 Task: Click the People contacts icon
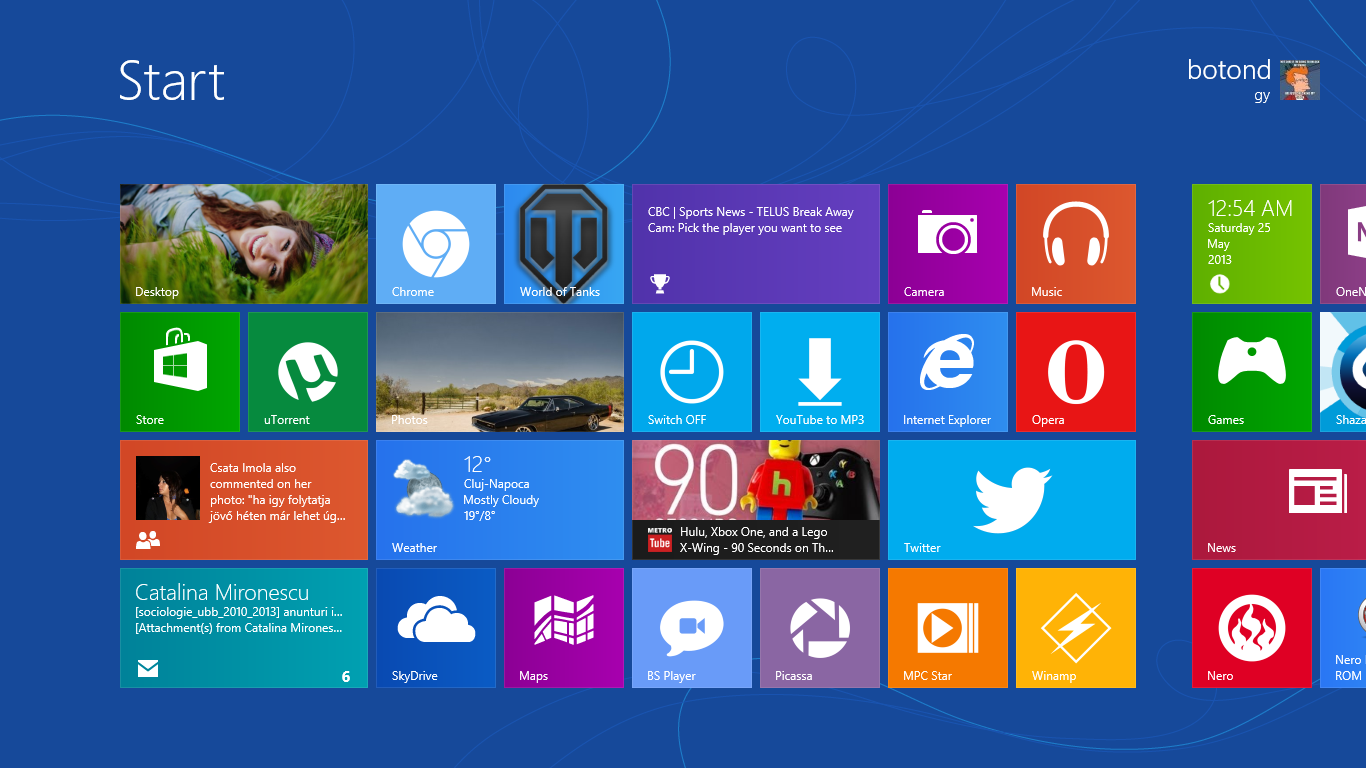pos(148,540)
